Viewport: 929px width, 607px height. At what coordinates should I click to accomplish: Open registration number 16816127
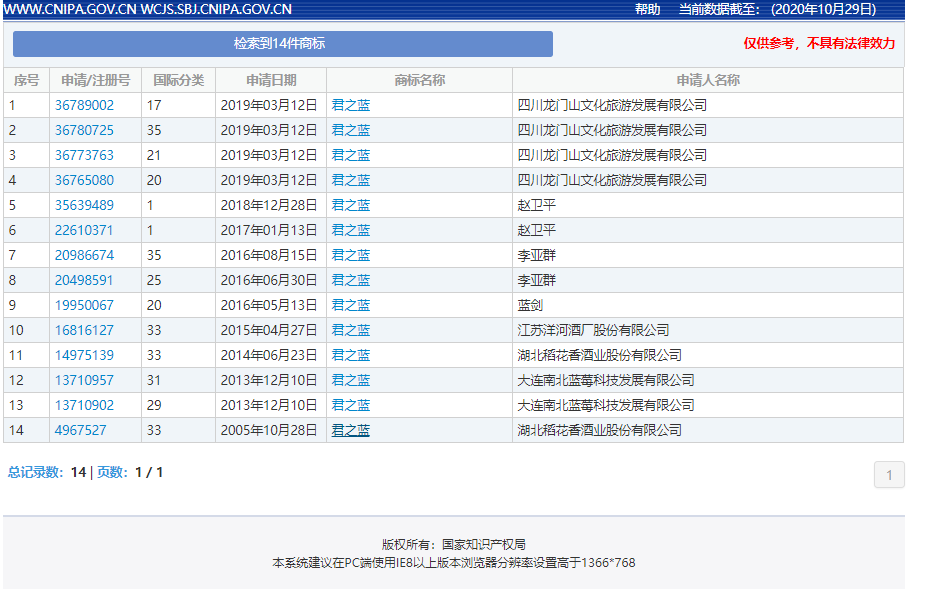coord(84,330)
